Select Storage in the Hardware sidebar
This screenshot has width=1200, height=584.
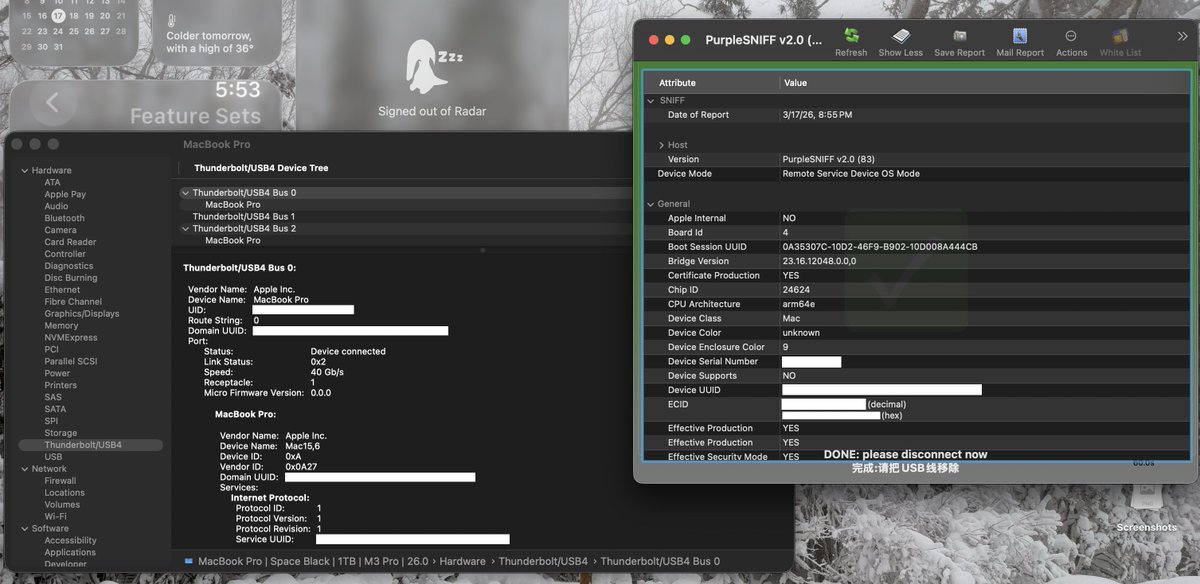[x=60, y=433]
